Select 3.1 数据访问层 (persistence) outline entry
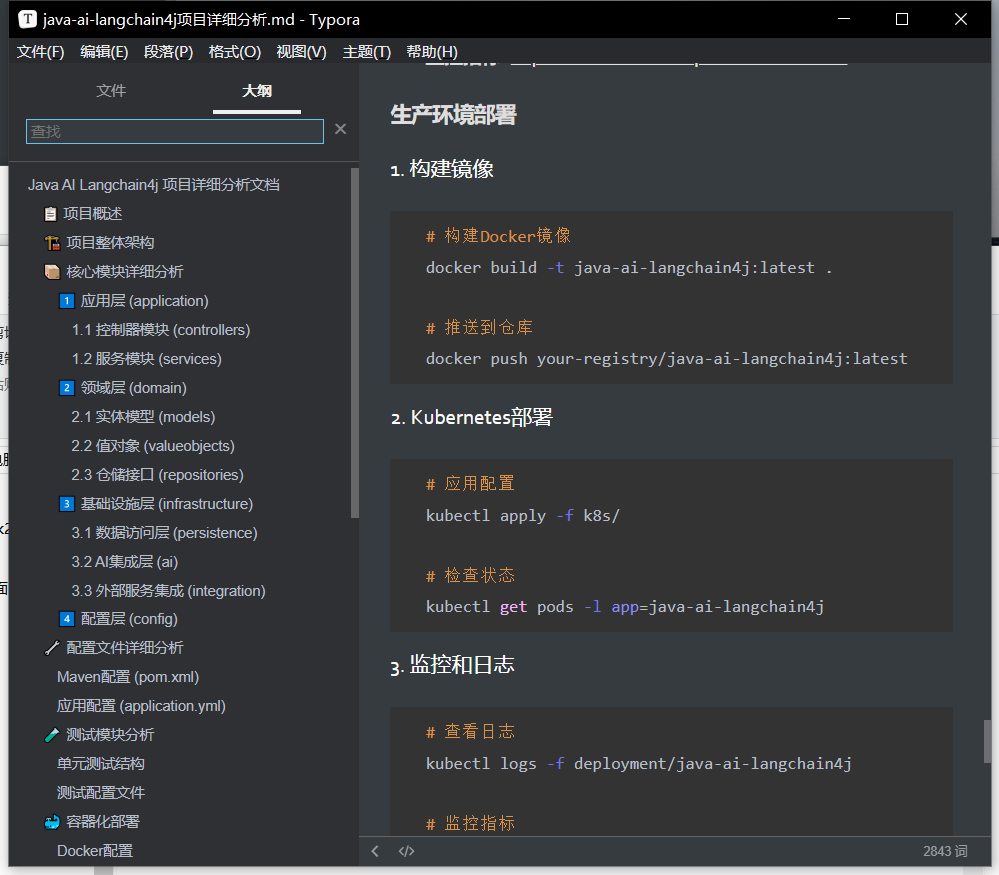 (164, 533)
